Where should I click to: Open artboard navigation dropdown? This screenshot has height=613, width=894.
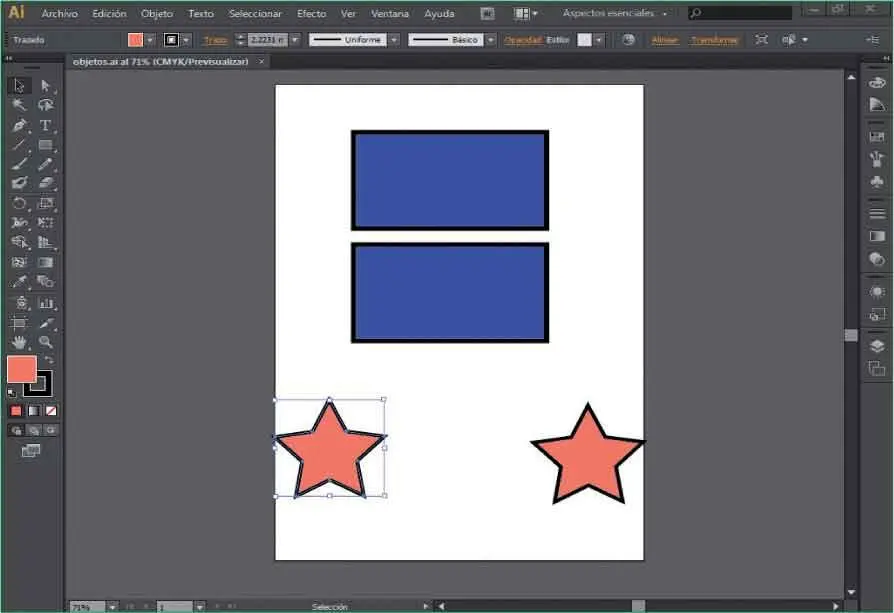coord(199,607)
